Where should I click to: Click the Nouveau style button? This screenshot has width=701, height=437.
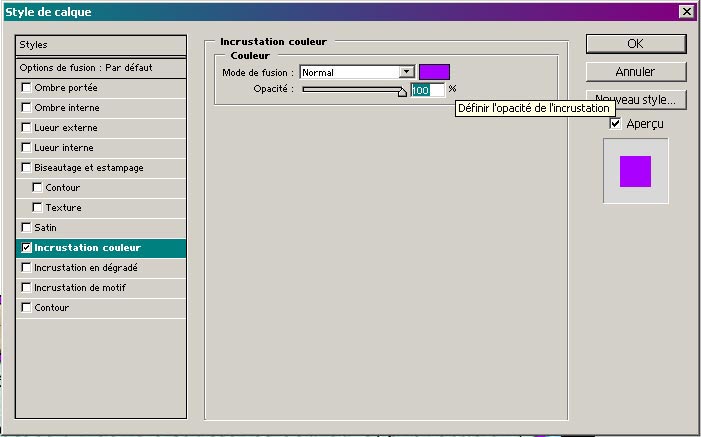[636, 99]
